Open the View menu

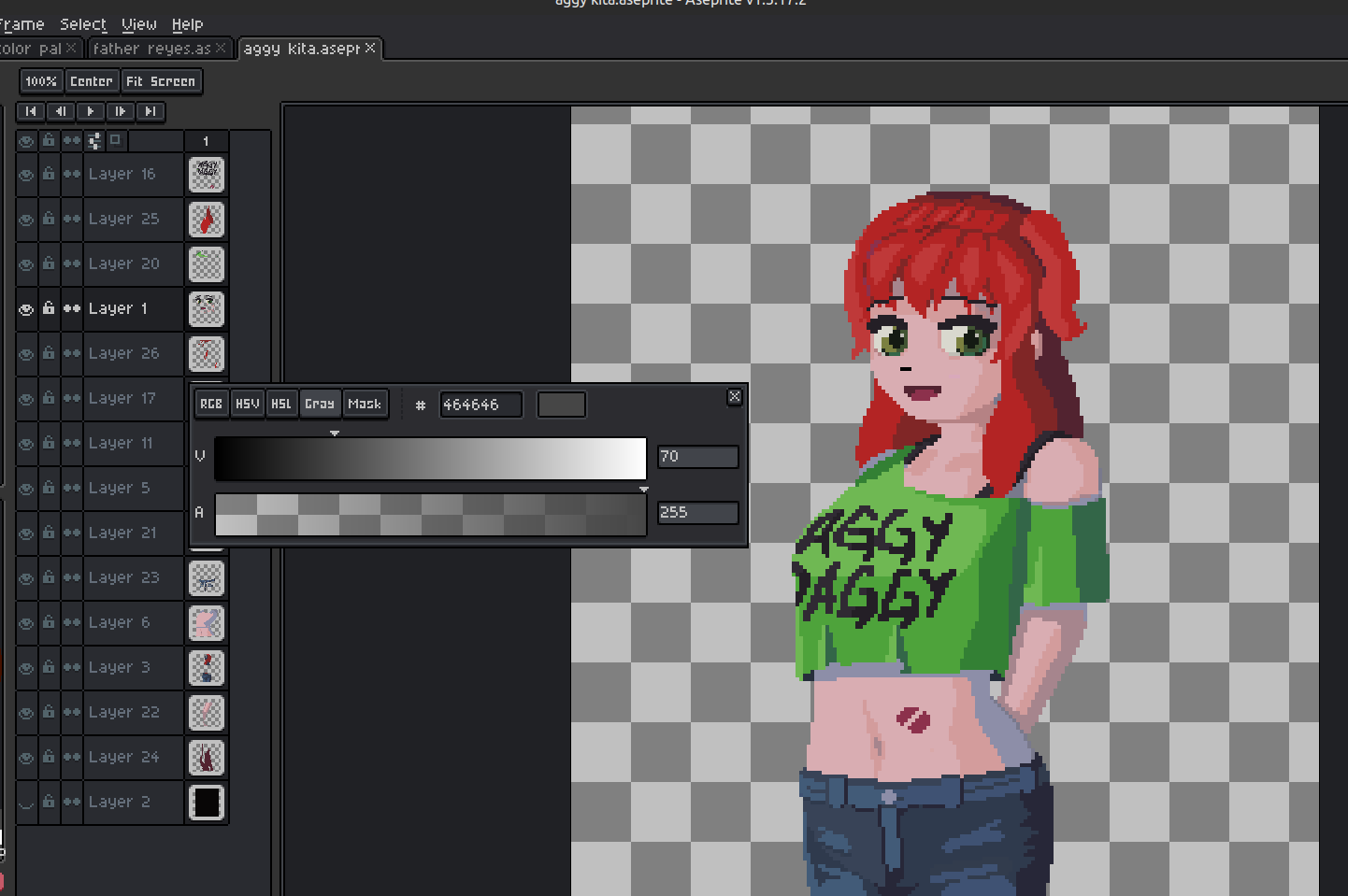pos(139,24)
